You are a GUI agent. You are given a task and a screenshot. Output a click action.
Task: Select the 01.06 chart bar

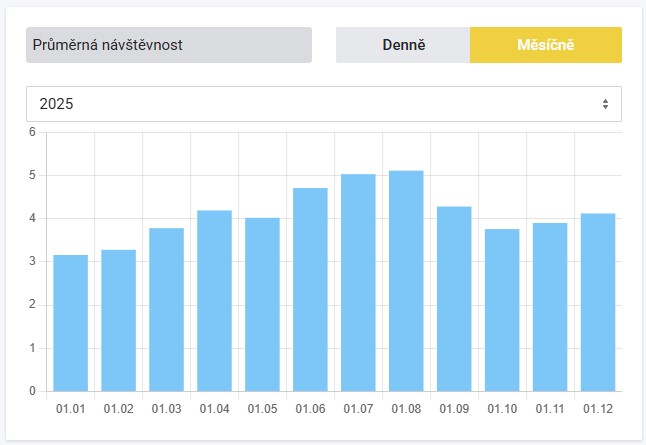[x=310, y=289]
